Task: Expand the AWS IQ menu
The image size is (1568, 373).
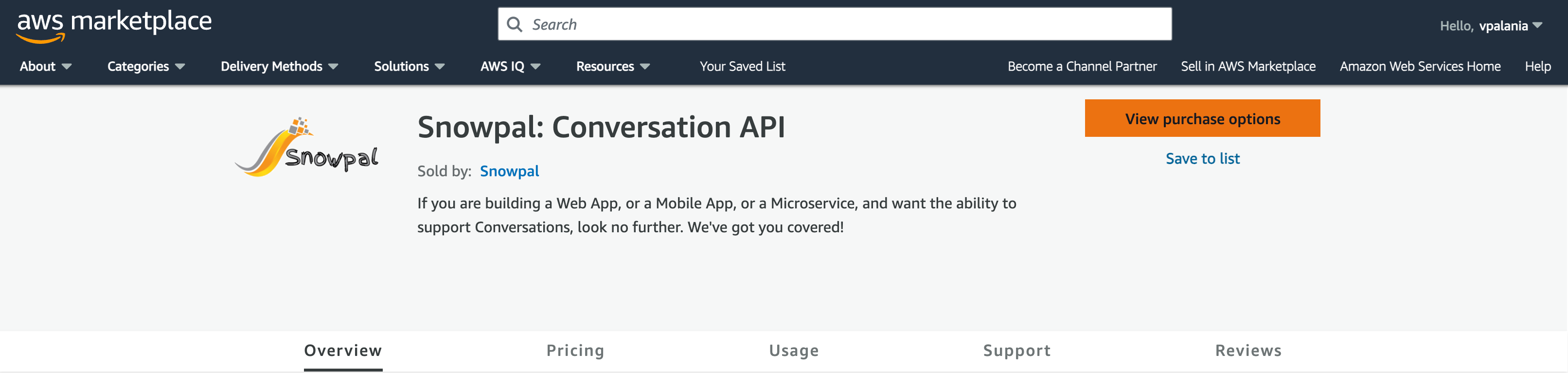Action: pos(510,66)
